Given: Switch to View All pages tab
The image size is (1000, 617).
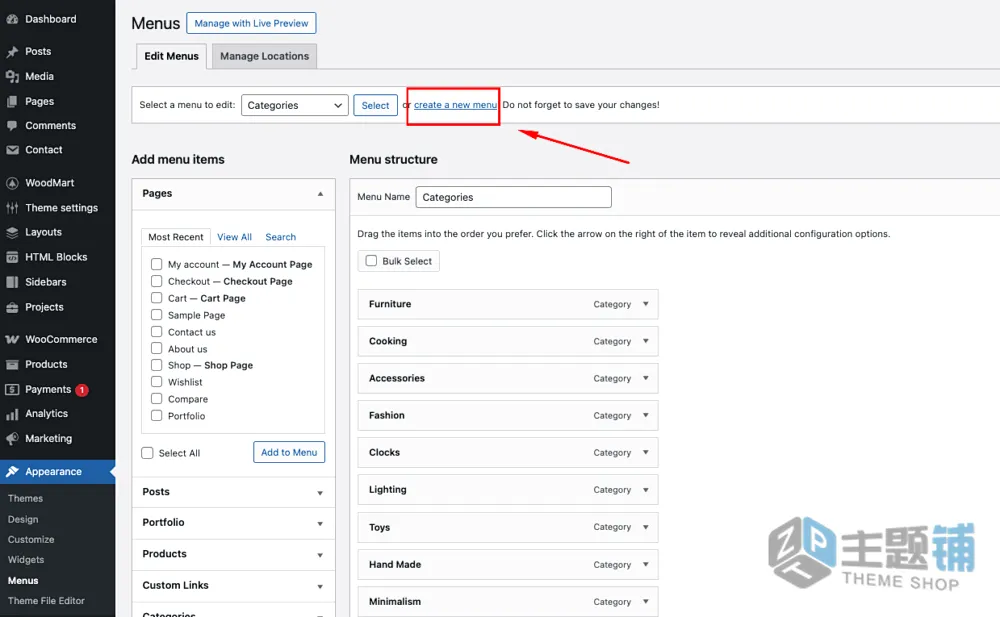Looking at the screenshot, I should coord(234,237).
